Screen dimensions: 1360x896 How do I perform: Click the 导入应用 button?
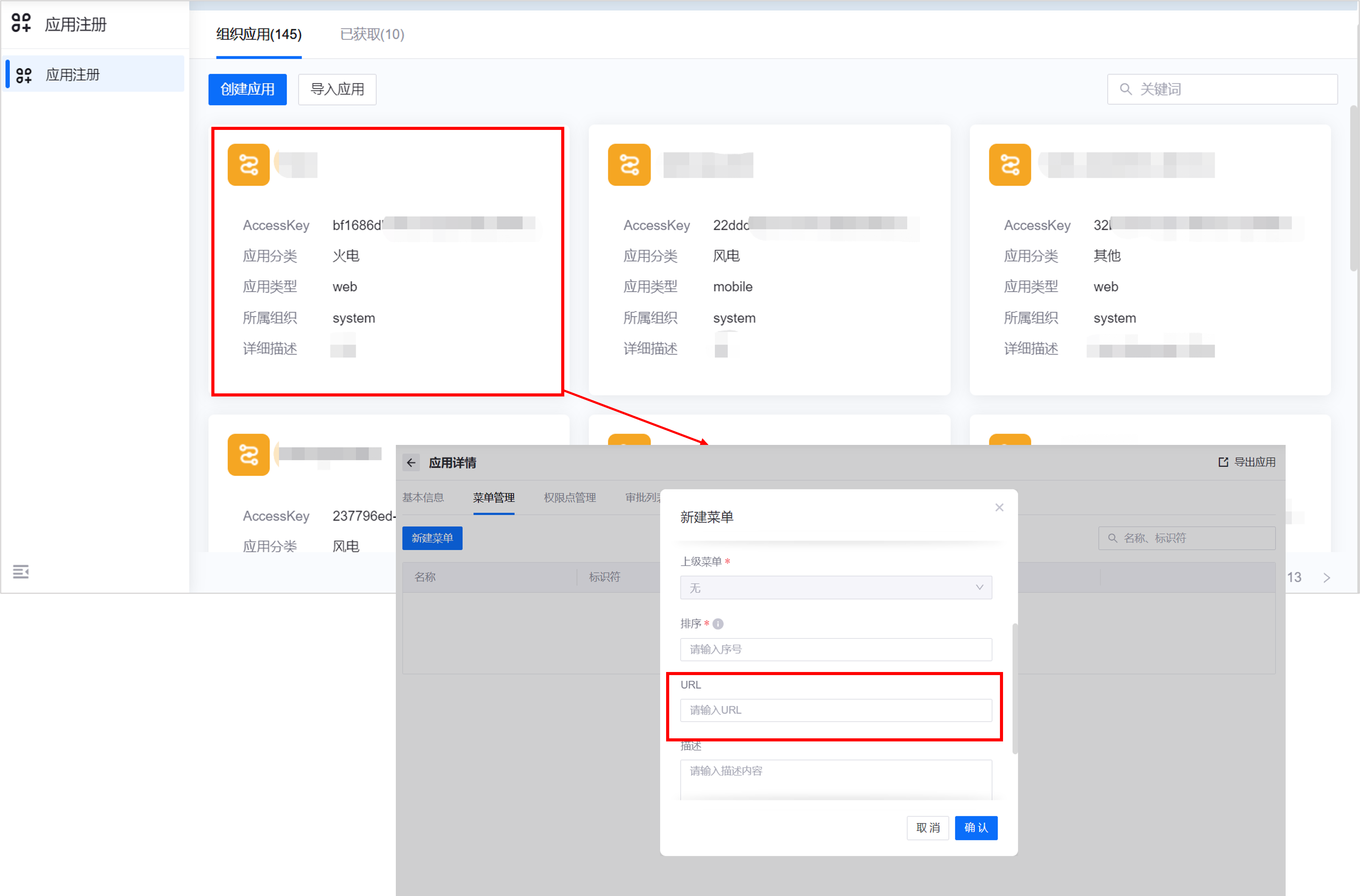pyautogui.click(x=337, y=89)
